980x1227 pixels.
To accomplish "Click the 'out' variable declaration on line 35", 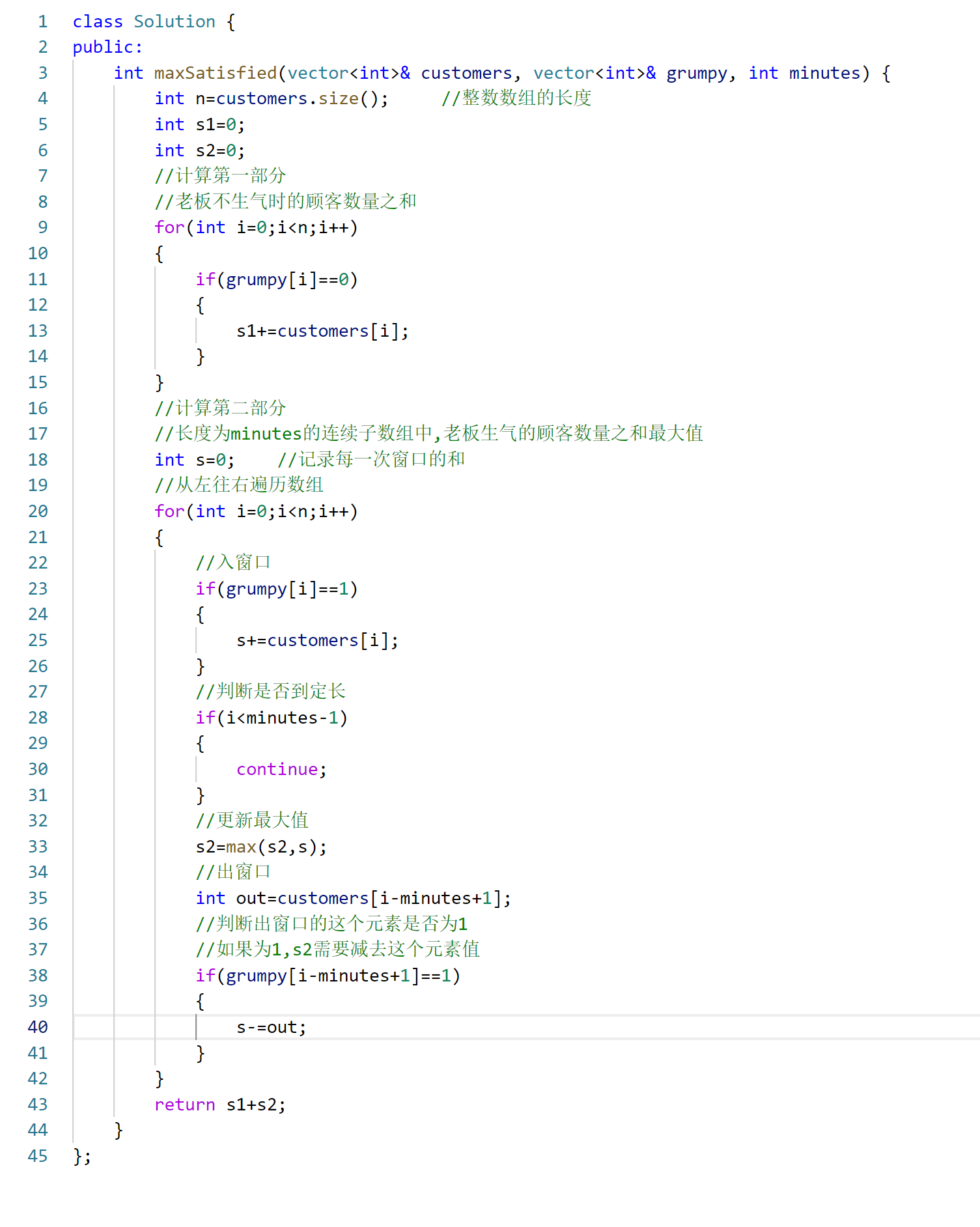I will pos(251,898).
